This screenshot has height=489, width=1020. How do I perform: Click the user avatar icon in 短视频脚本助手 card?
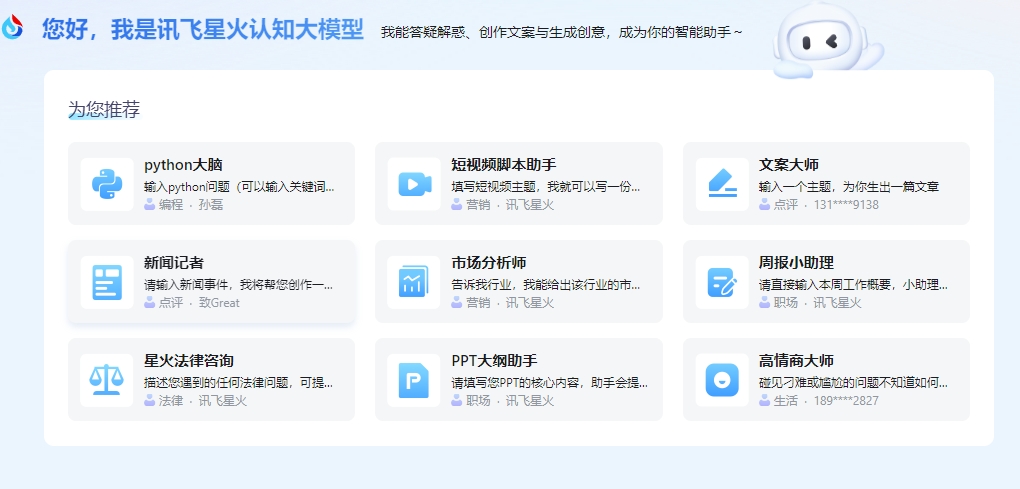[457, 204]
